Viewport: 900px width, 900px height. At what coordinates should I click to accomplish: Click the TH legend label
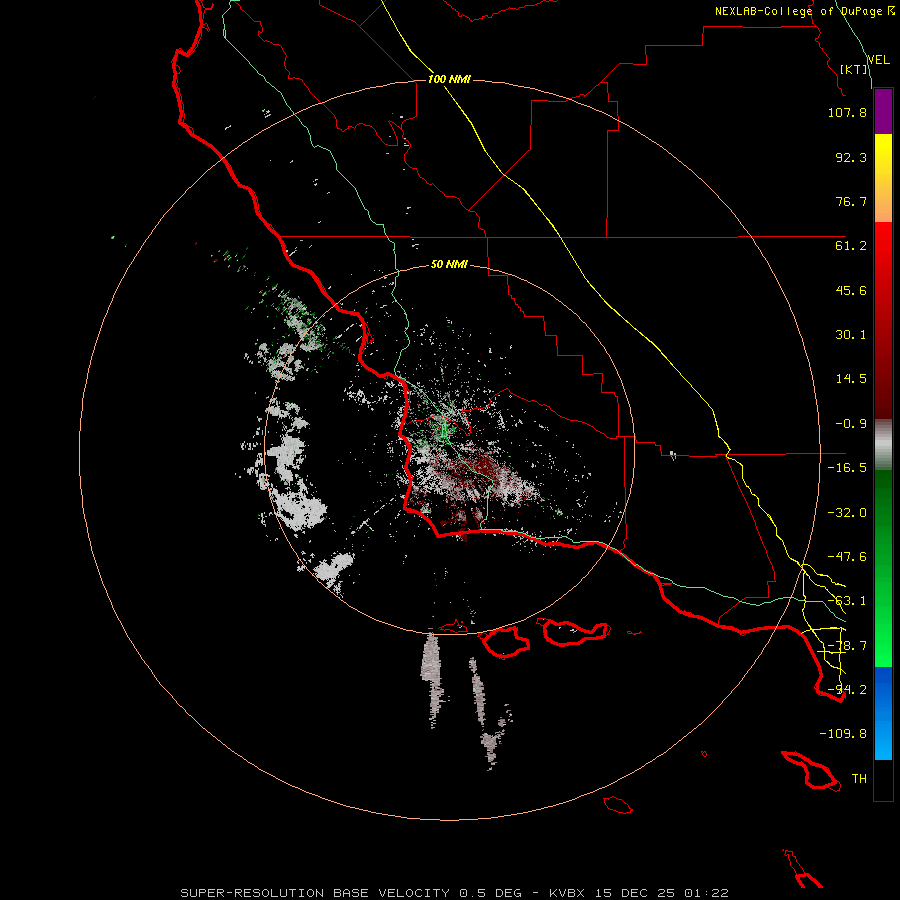pyautogui.click(x=859, y=779)
